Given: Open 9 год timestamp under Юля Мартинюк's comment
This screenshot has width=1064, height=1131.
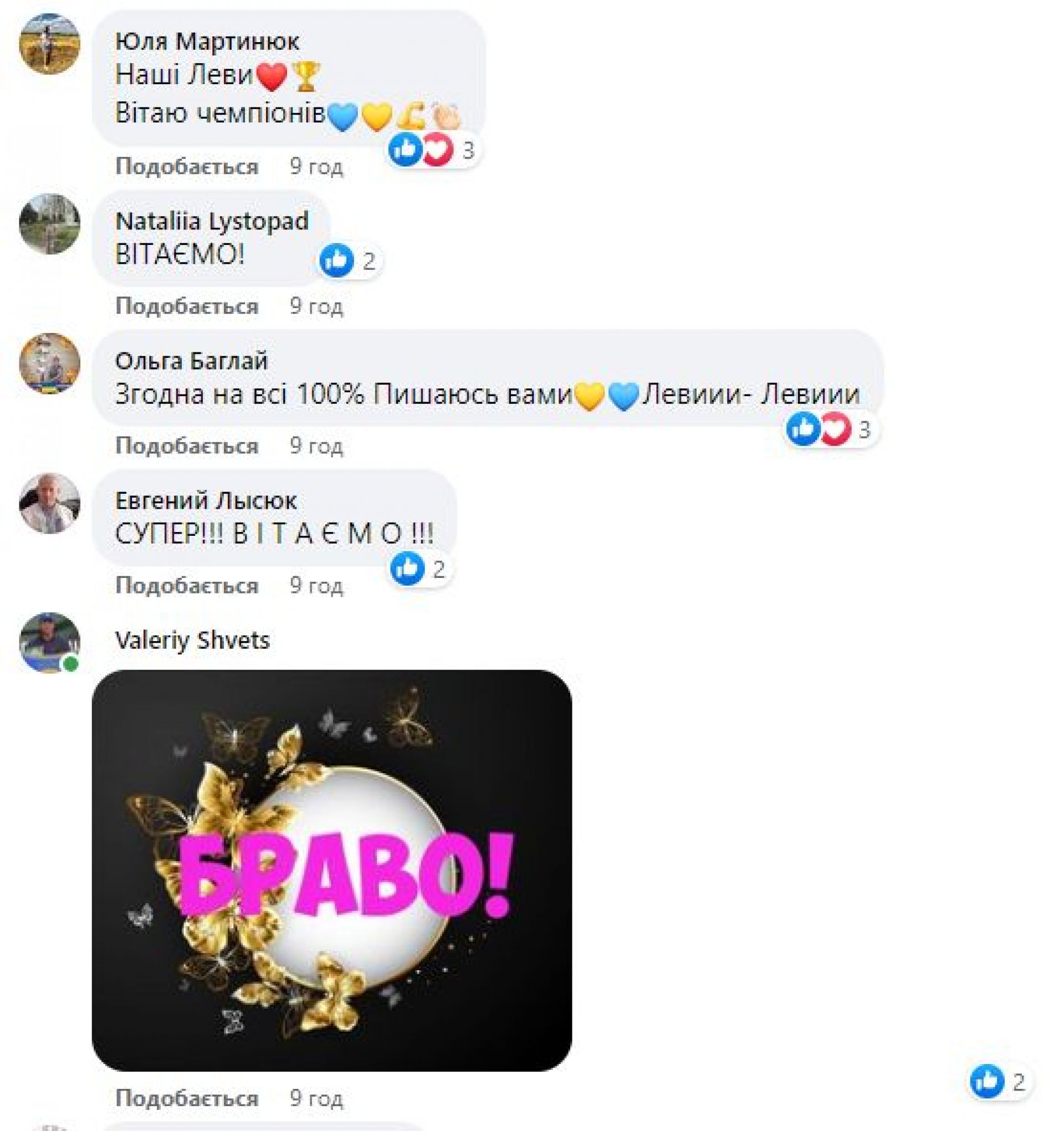Looking at the screenshot, I should point(316,166).
